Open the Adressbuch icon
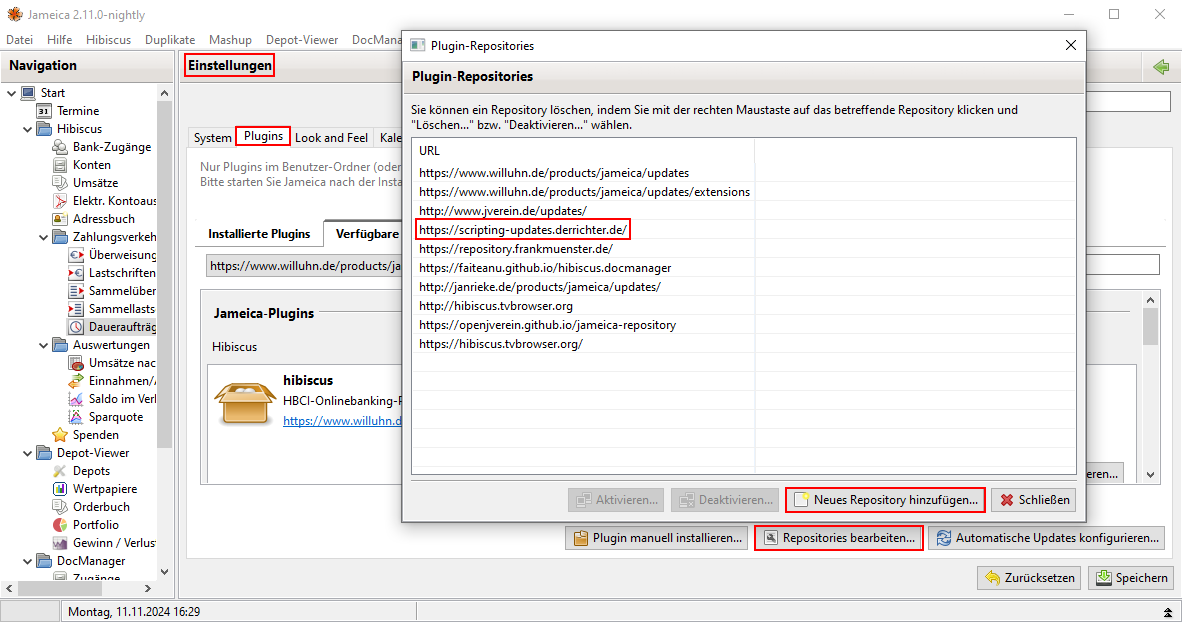The image size is (1182, 622). coord(60,219)
